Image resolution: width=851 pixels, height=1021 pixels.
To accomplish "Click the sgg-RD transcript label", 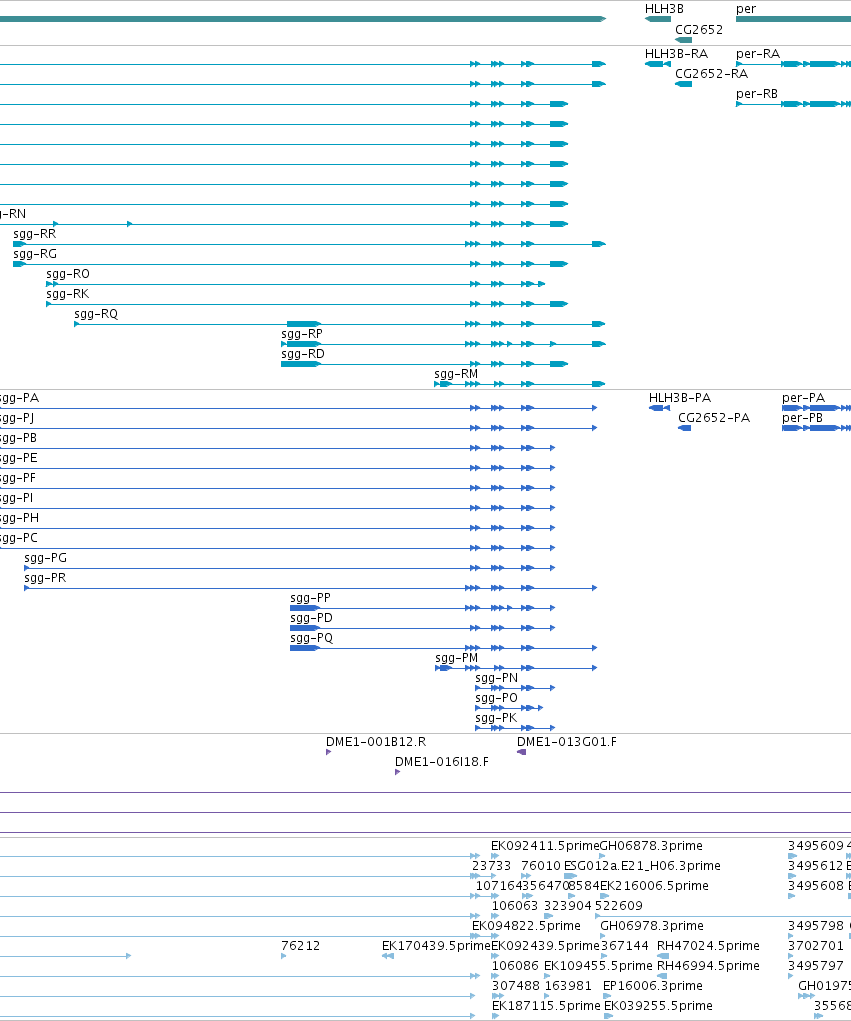I will pos(303,354).
